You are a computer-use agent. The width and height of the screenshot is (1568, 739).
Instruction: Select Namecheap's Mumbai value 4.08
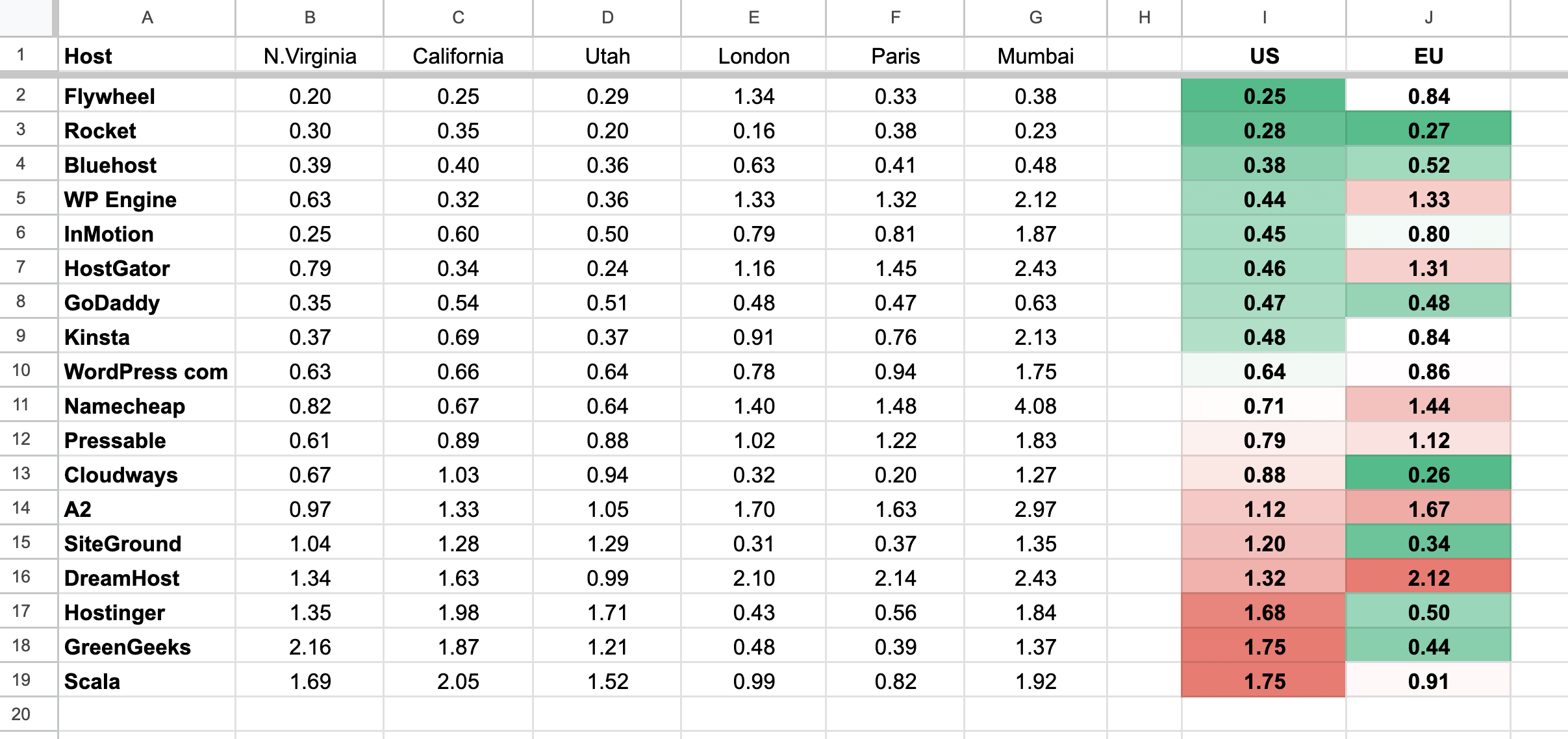(1035, 406)
